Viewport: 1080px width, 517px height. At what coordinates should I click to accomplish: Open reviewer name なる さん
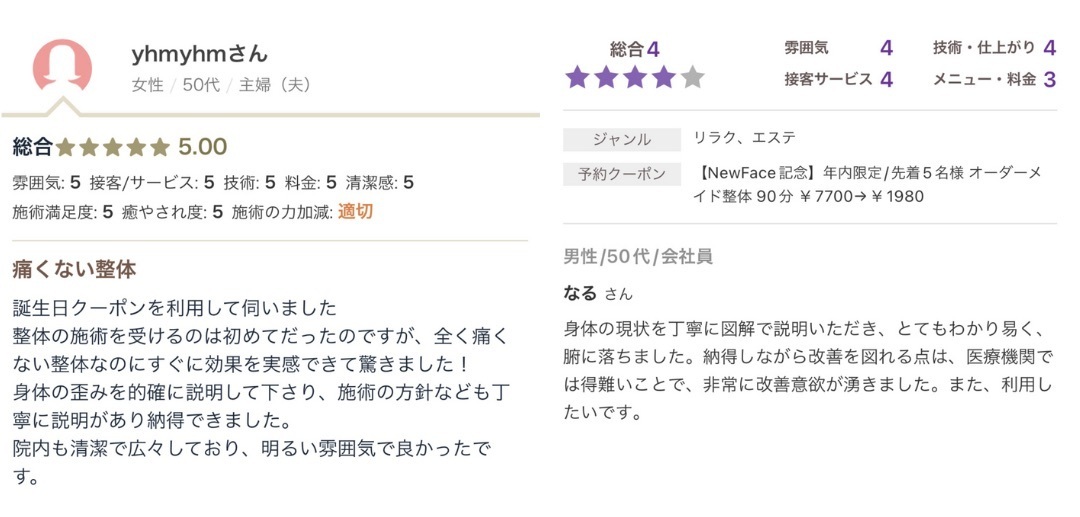pyautogui.click(x=598, y=293)
